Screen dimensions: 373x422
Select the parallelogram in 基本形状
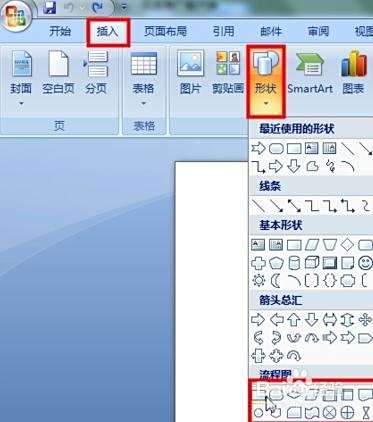click(x=312, y=245)
